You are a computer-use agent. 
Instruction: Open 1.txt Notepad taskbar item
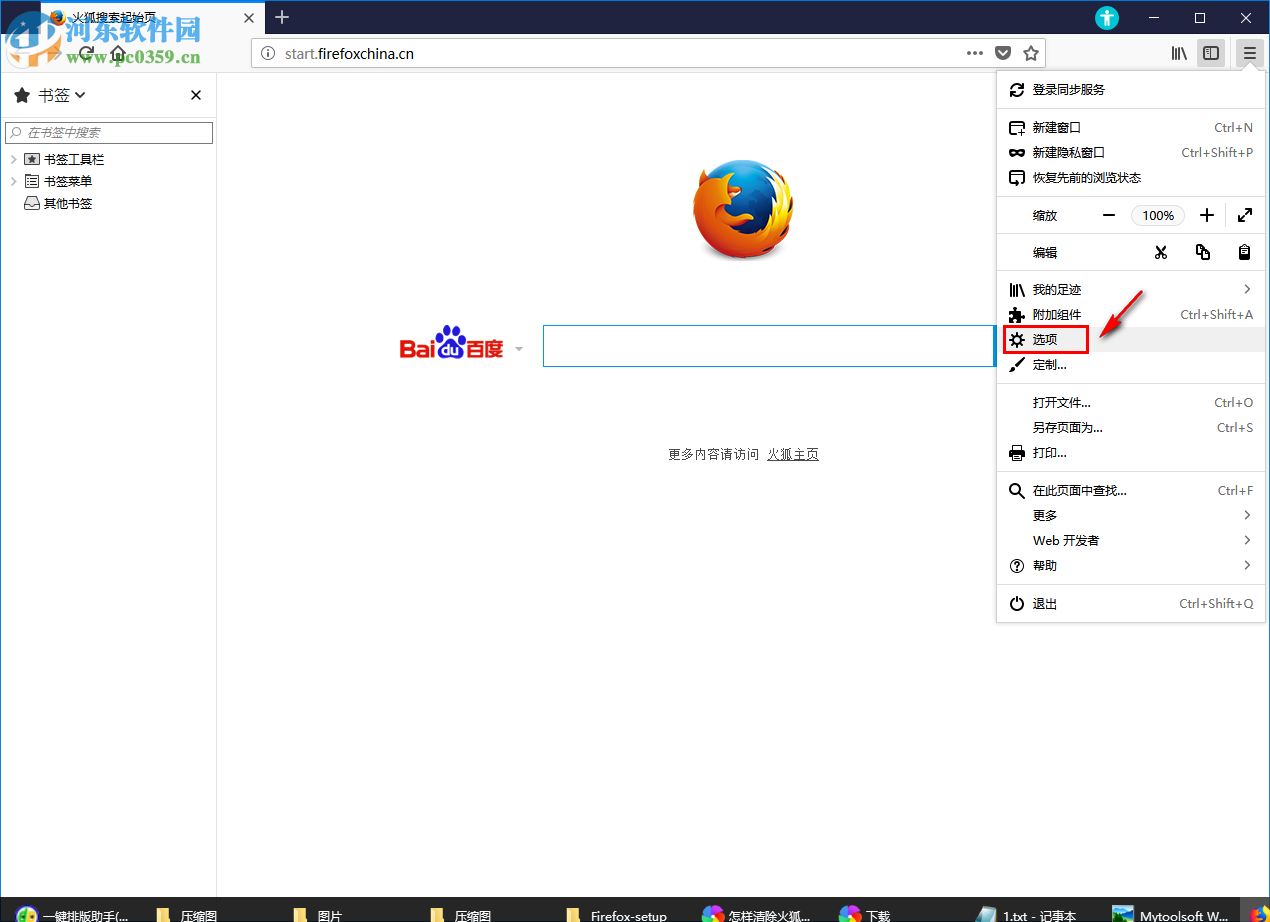(1027, 914)
